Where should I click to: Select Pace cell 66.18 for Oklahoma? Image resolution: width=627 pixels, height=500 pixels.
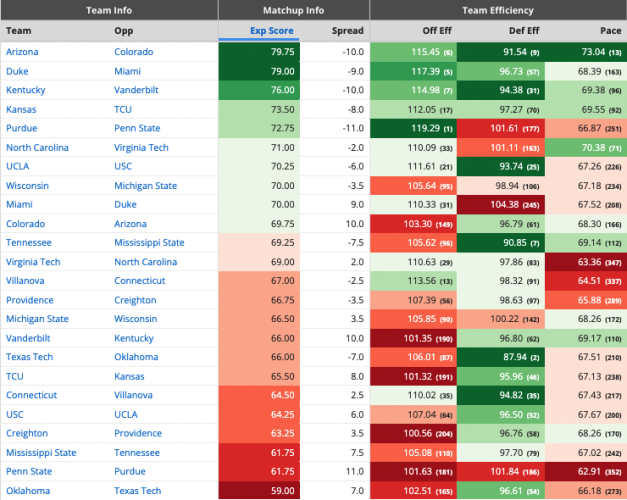(x=586, y=491)
